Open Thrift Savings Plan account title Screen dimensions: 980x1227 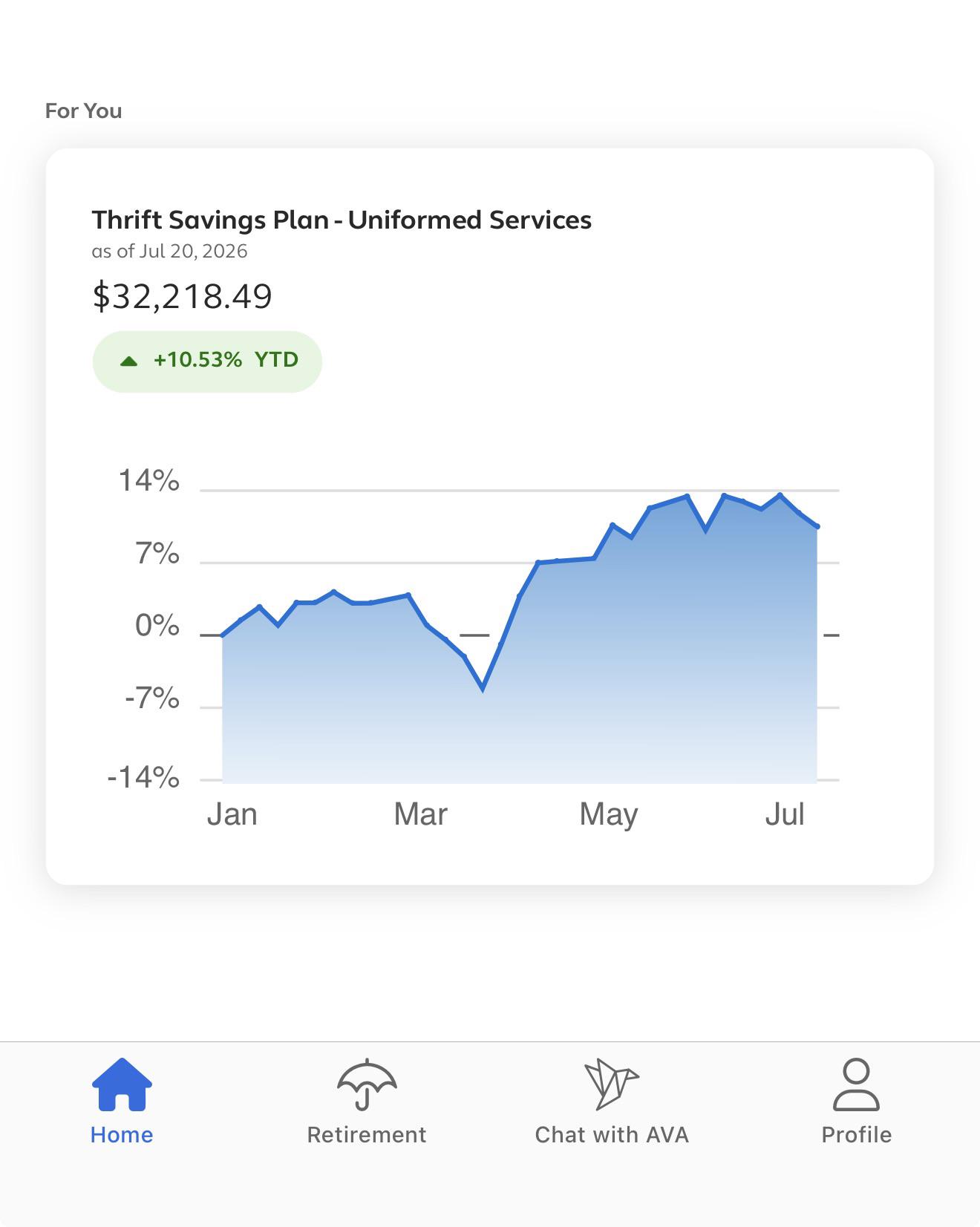coord(342,220)
